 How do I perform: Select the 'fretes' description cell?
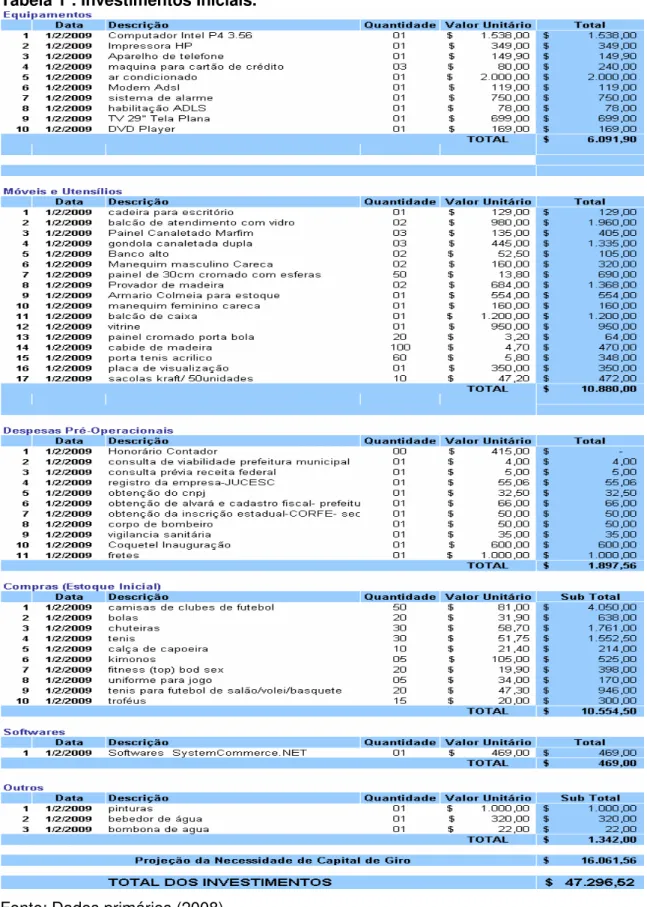pyautogui.click(x=123, y=555)
